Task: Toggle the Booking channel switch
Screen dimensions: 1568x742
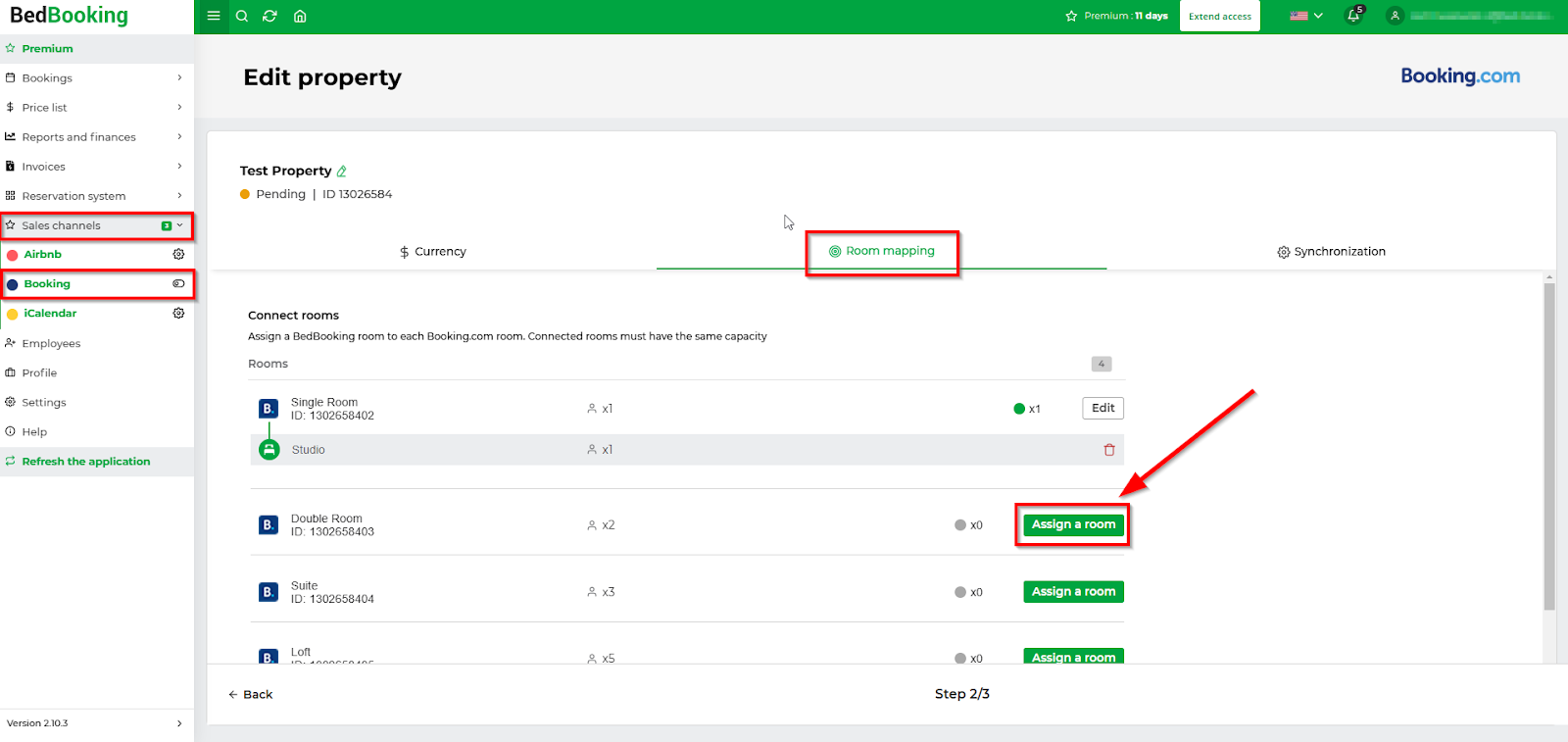Action: click(x=178, y=283)
